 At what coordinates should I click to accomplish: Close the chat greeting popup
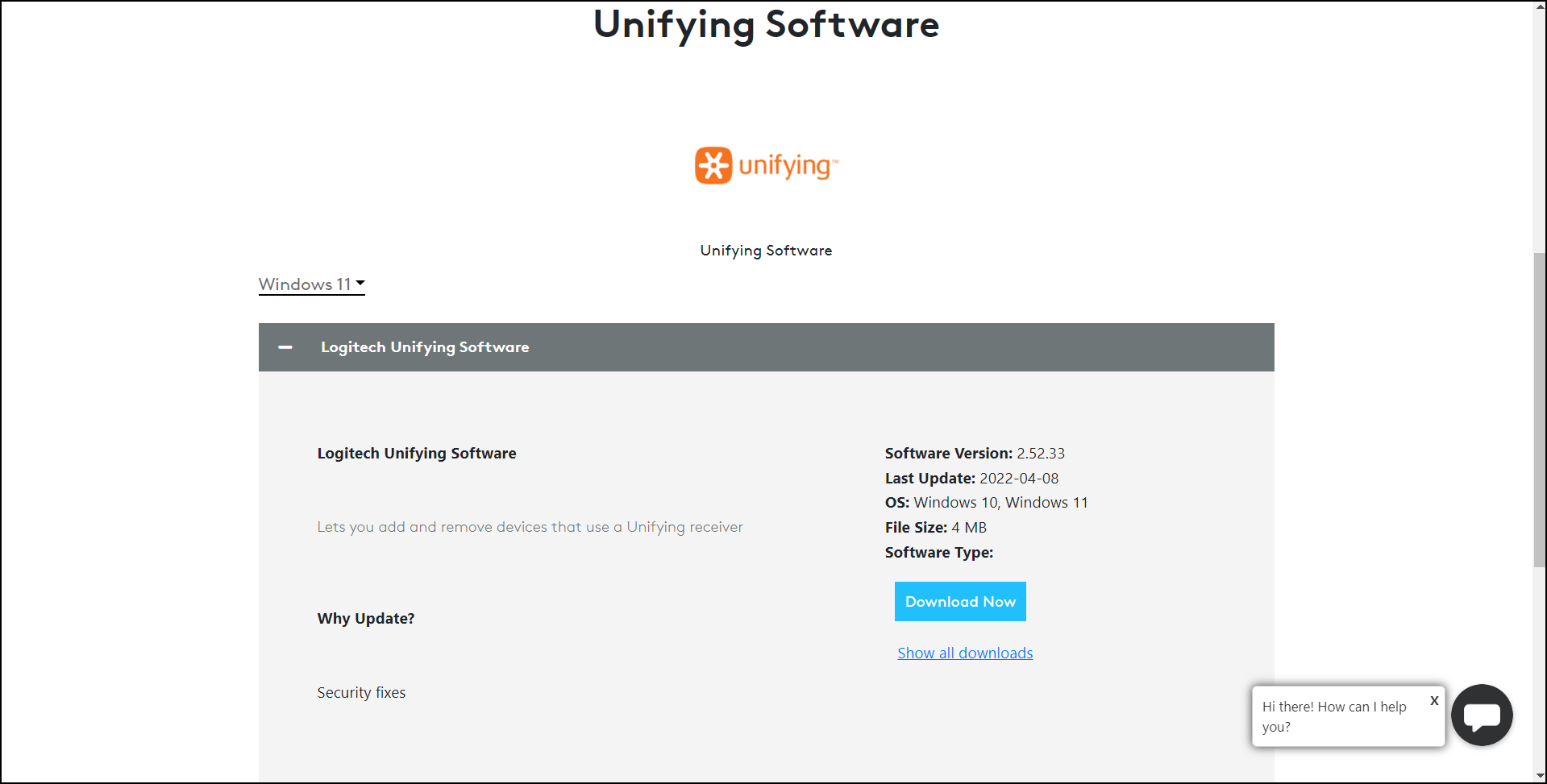[1434, 701]
